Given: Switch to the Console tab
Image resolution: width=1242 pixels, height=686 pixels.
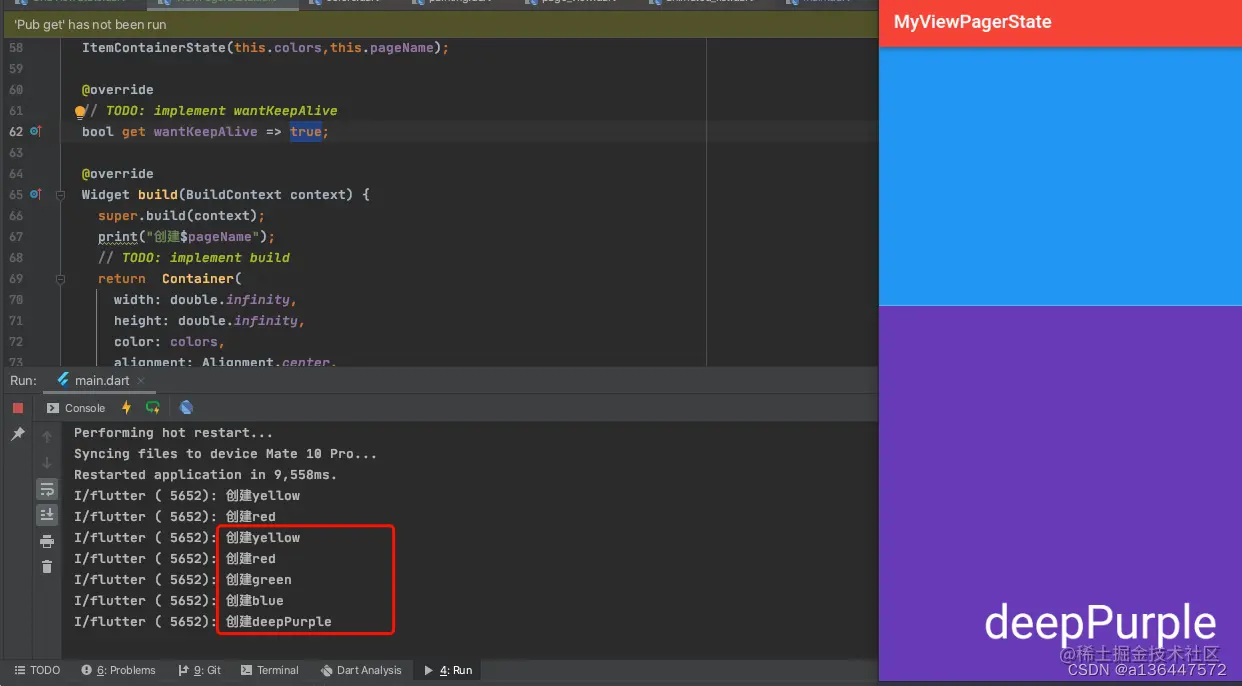Looking at the screenshot, I should point(76,408).
